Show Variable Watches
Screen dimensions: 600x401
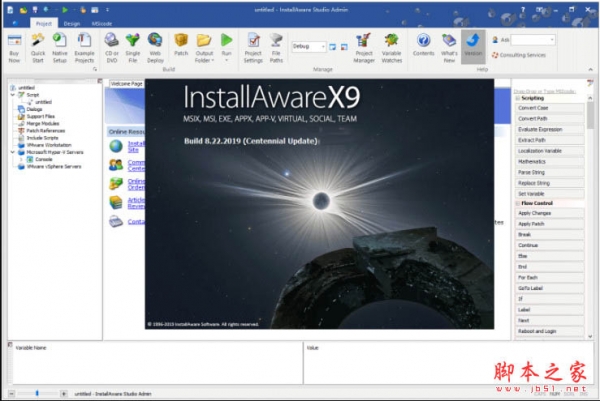point(392,48)
